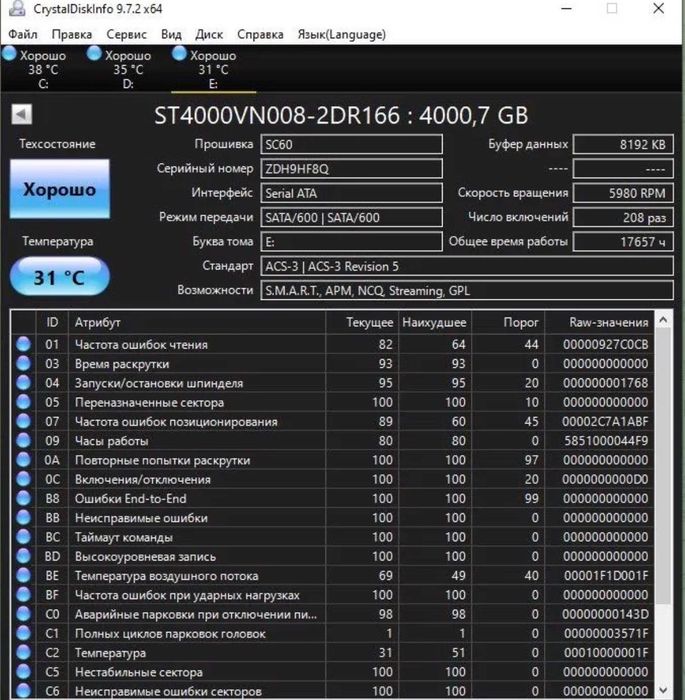Click status orb for attribute 0C
Screen dimensions: 685x700
(23, 479)
